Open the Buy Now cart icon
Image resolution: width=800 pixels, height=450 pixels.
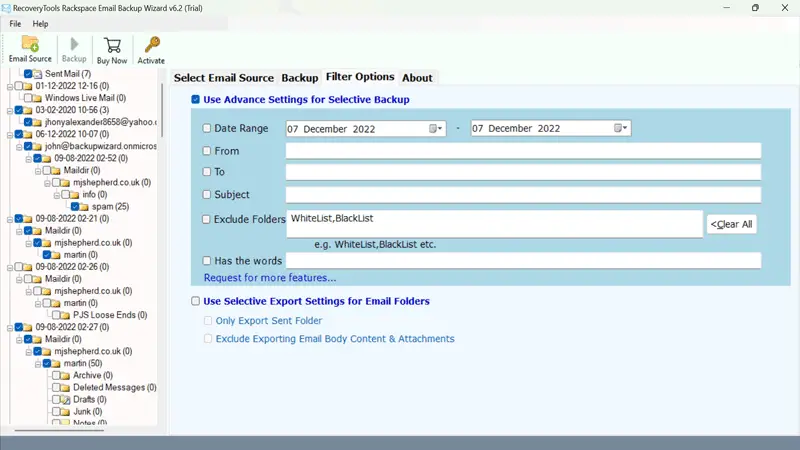pos(112,44)
